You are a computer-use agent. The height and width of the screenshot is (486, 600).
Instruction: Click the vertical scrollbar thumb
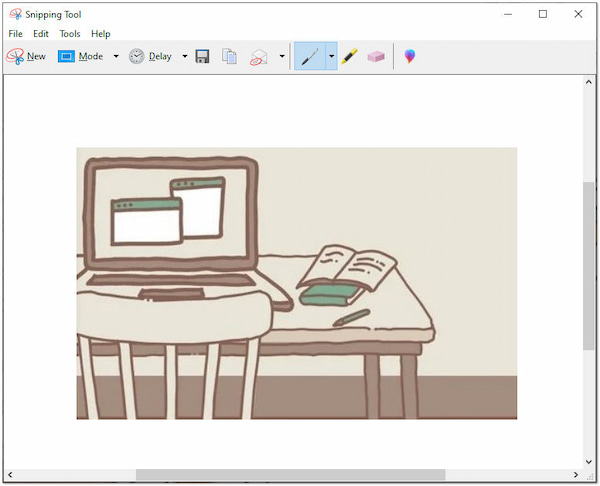[589, 266]
